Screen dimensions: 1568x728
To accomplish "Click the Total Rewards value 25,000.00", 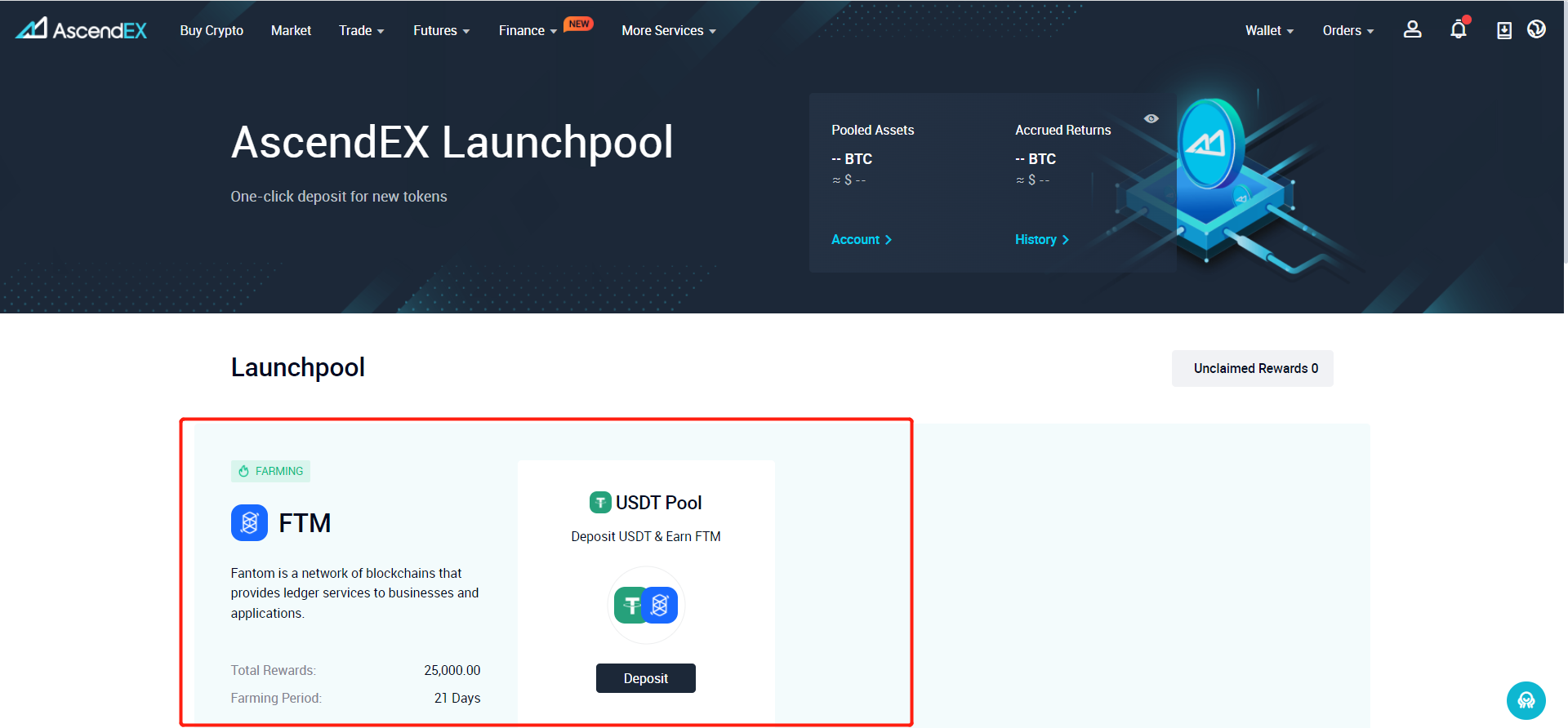I will (x=452, y=670).
